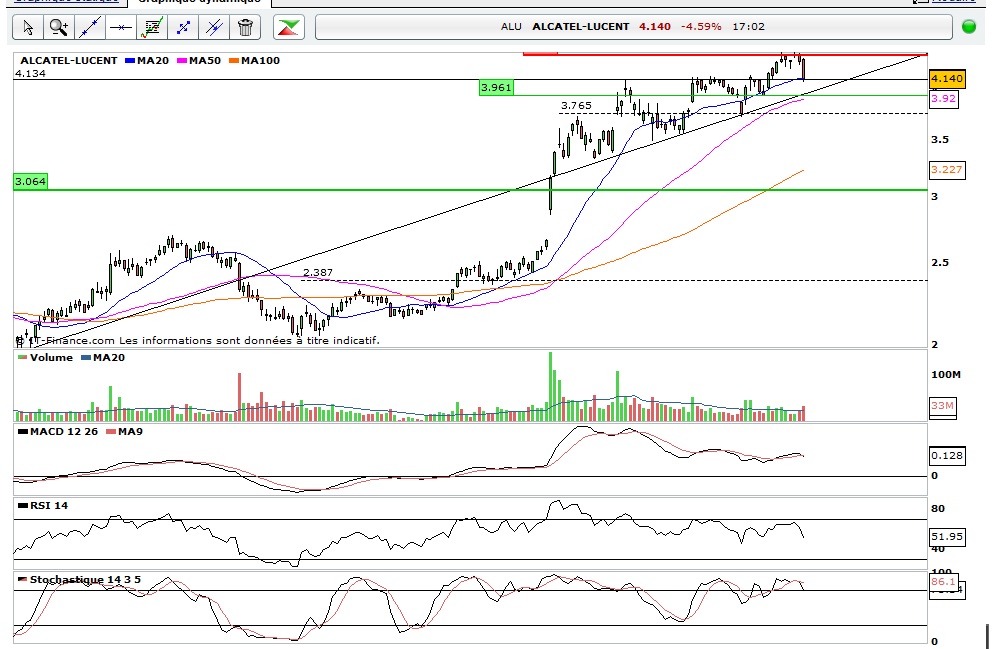
Task: Click the ALCATEL-LUCENT chart title label
Action: tap(68, 61)
